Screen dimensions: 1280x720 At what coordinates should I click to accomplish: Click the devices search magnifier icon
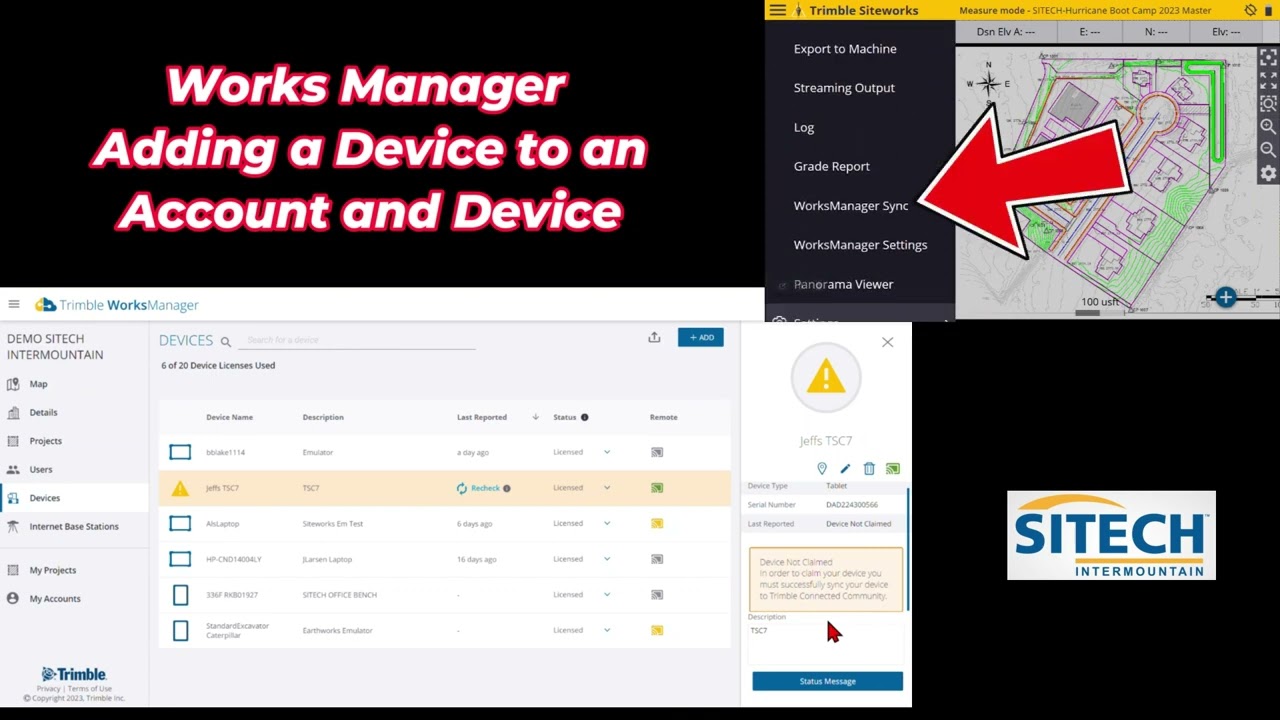click(226, 342)
